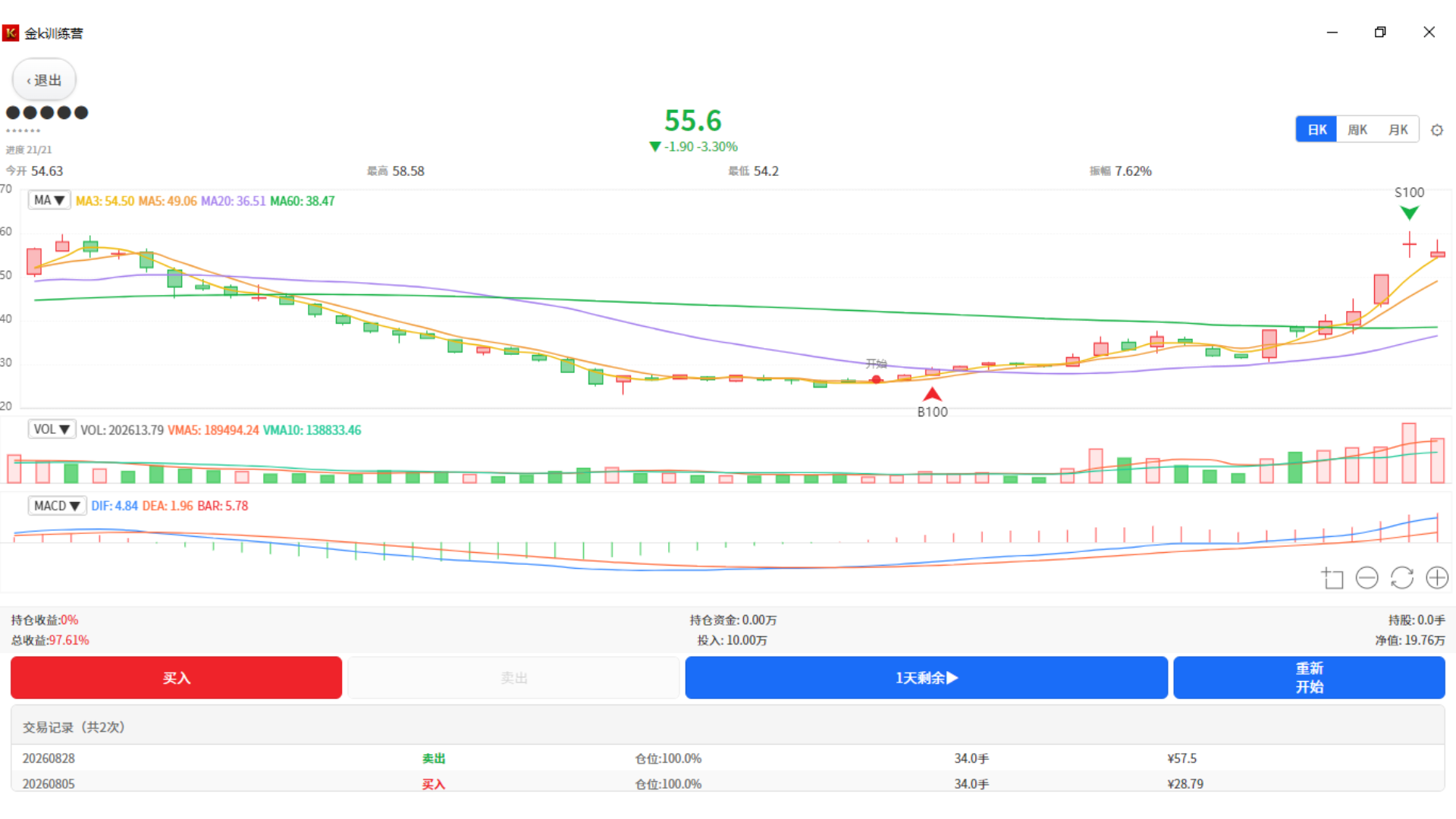Viewport: 1456px width, 819px height.
Task: Click the red 买入 buy button
Action: click(176, 677)
